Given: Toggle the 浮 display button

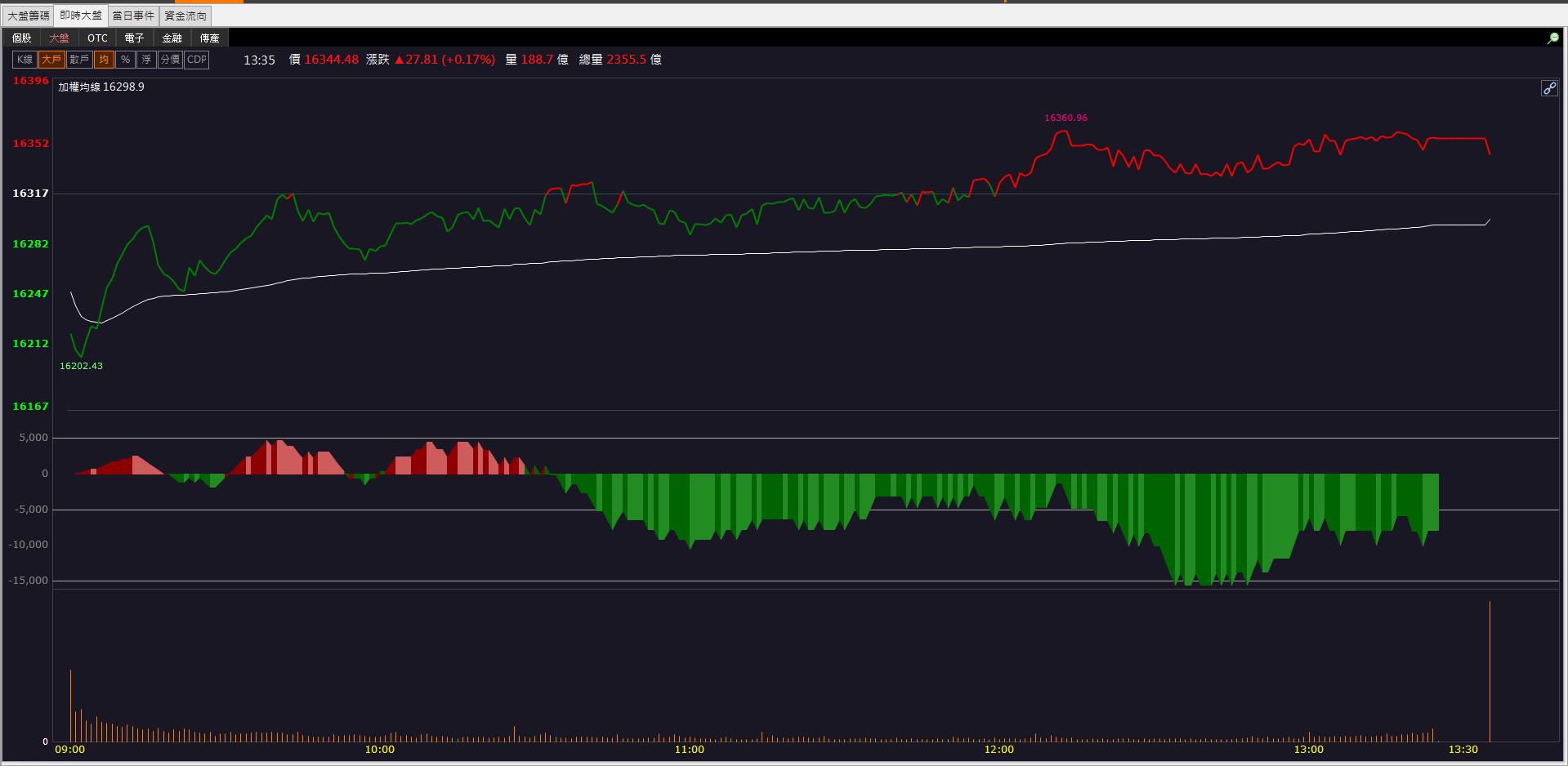Looking at the screenshot, I should coord(146,60).
